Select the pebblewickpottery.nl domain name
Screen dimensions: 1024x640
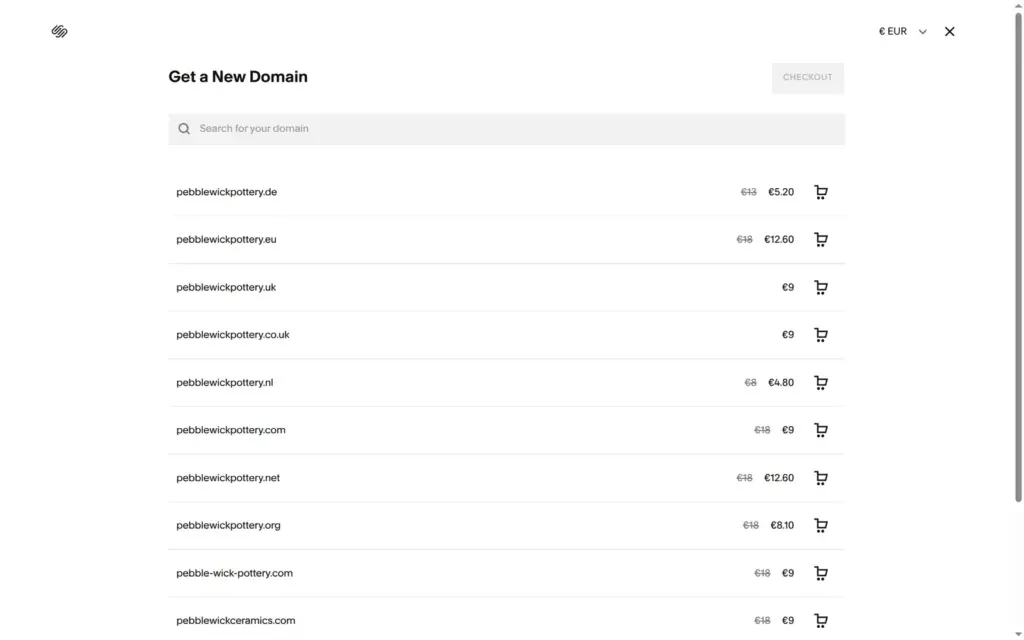click(225, 383)
